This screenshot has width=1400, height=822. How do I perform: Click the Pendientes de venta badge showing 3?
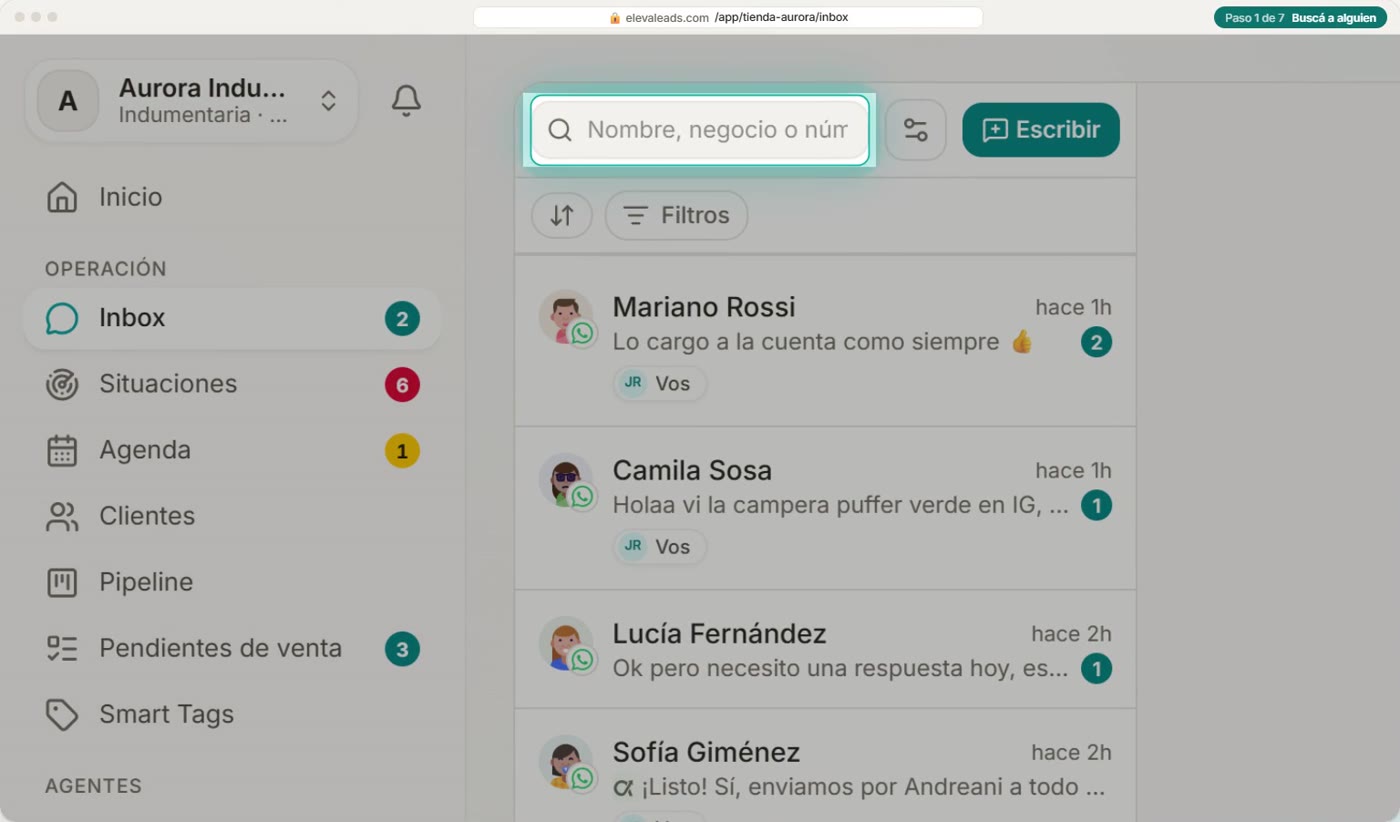click(402, 649)
